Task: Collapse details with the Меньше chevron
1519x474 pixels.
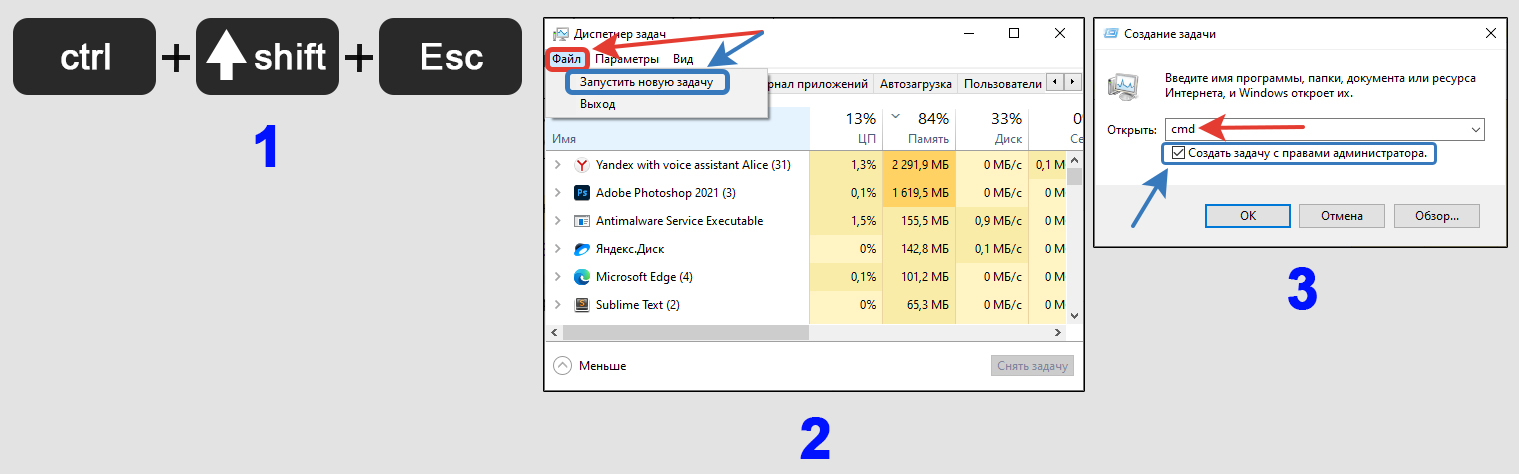Action: pyautogui.click(x=562, y=366)
